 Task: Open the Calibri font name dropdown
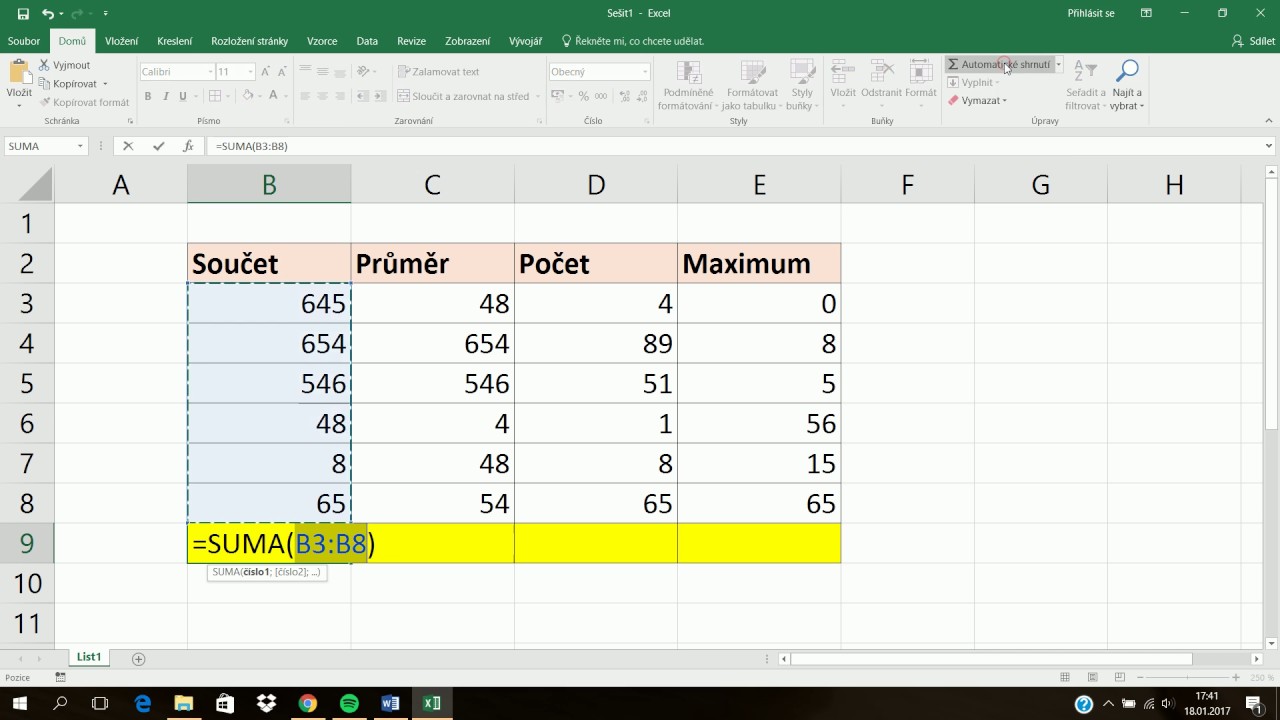(210, 72)
